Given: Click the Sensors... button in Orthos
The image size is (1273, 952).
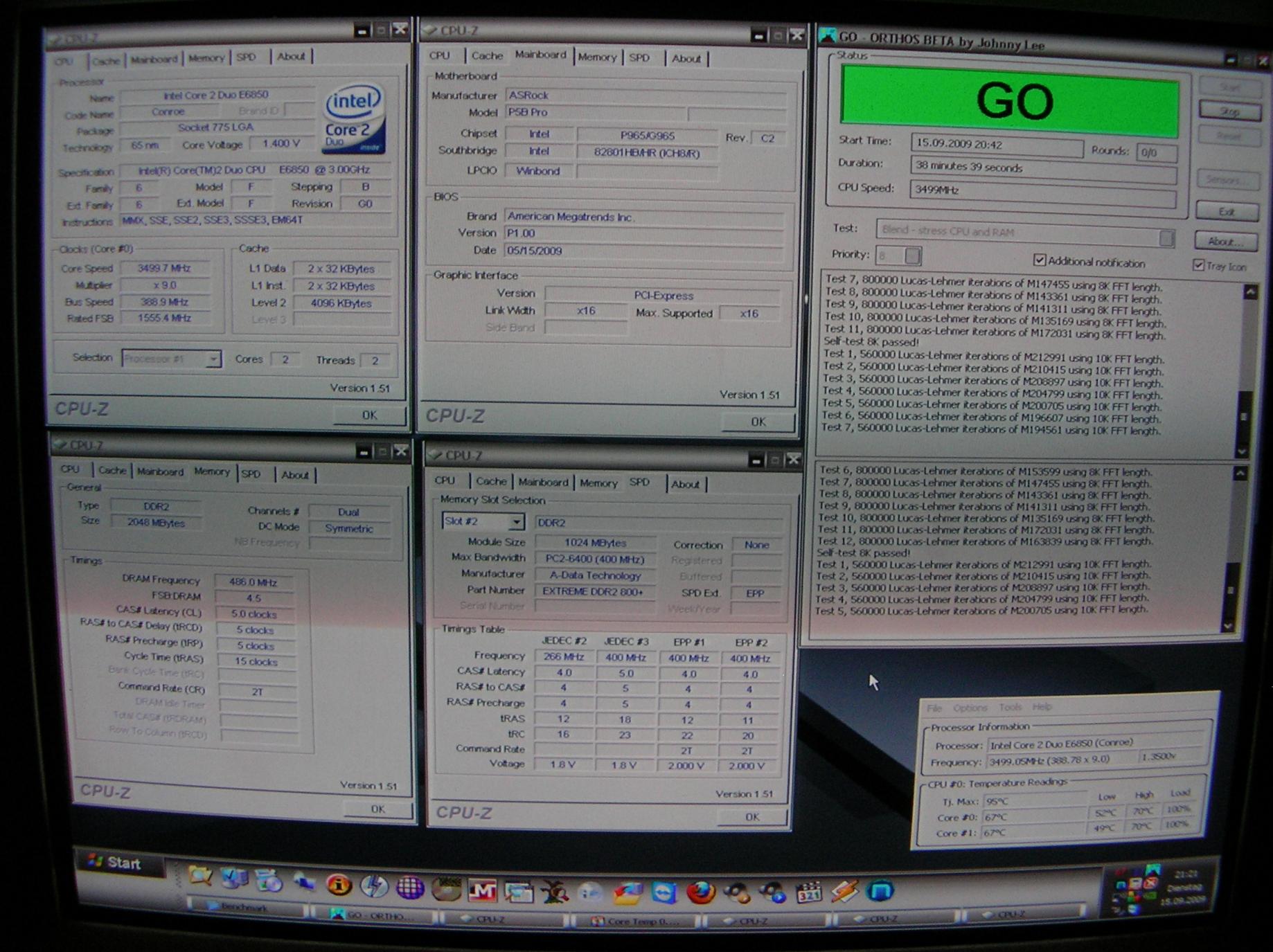Looking at the screenshot, I should 1228,179.
